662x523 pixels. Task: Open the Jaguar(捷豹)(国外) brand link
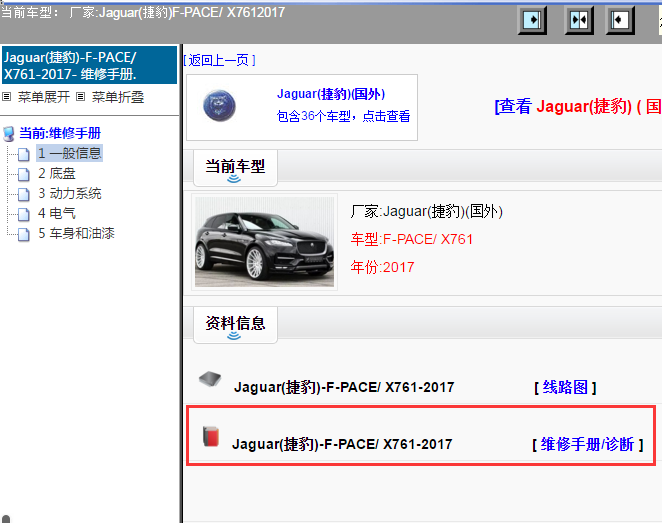click(x=331, y=94)
